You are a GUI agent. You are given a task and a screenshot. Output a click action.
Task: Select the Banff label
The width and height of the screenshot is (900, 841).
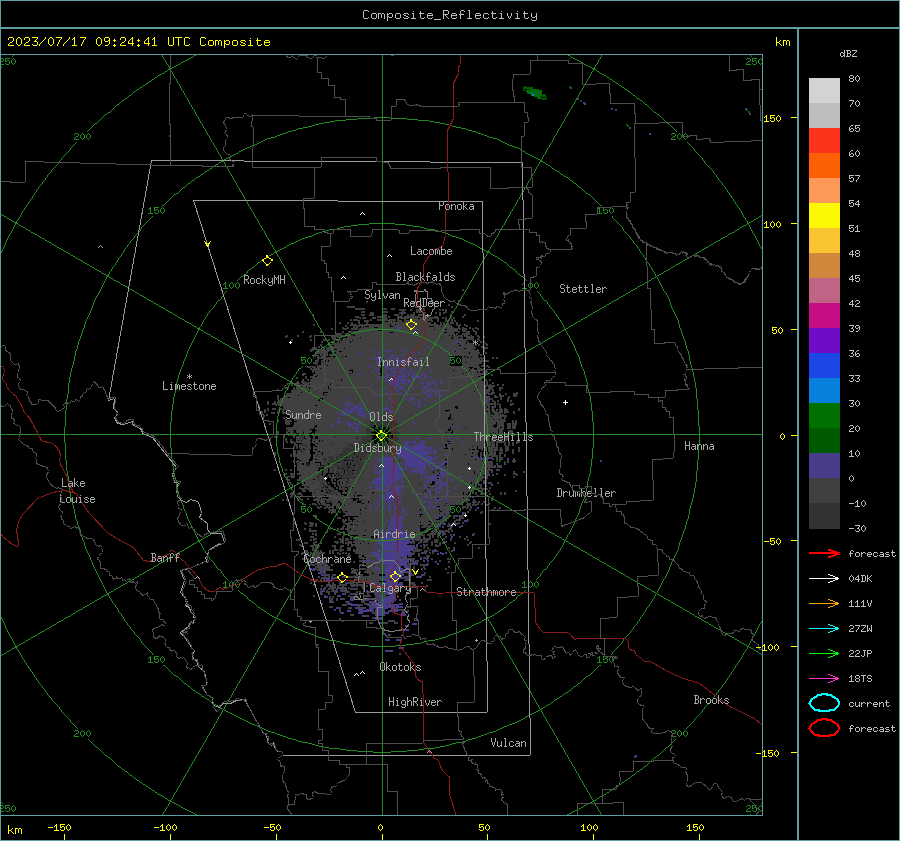click(165, 557)
